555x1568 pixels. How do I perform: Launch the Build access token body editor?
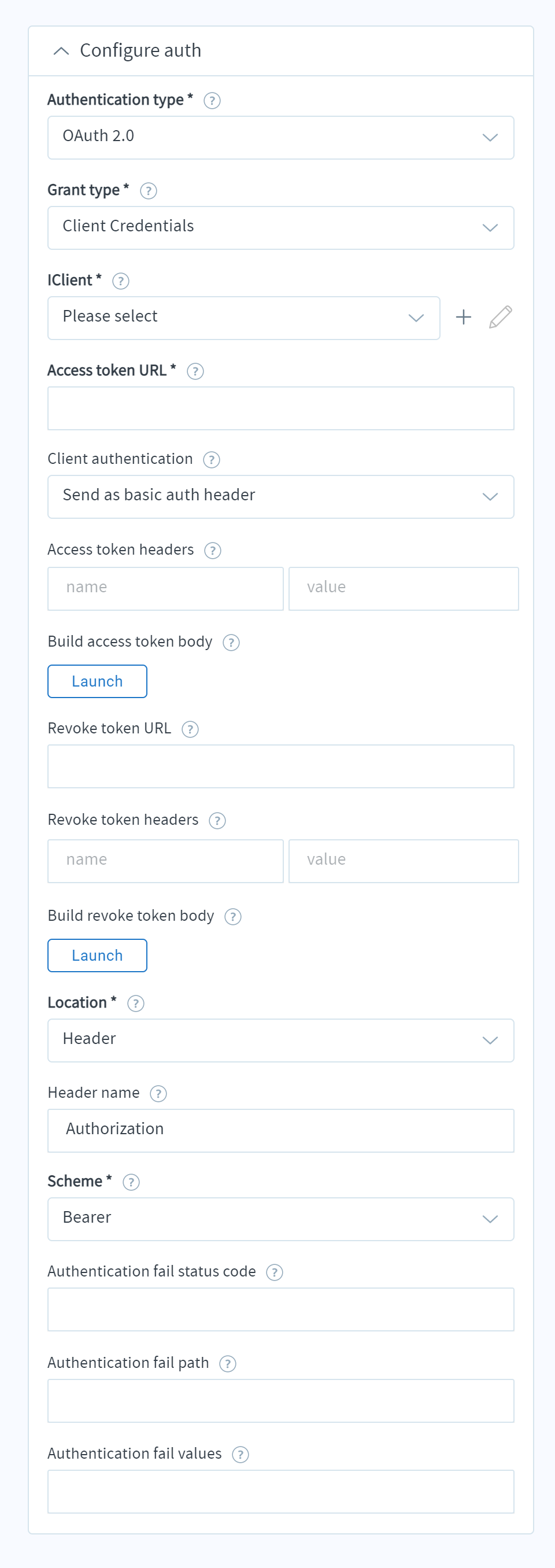97,681
